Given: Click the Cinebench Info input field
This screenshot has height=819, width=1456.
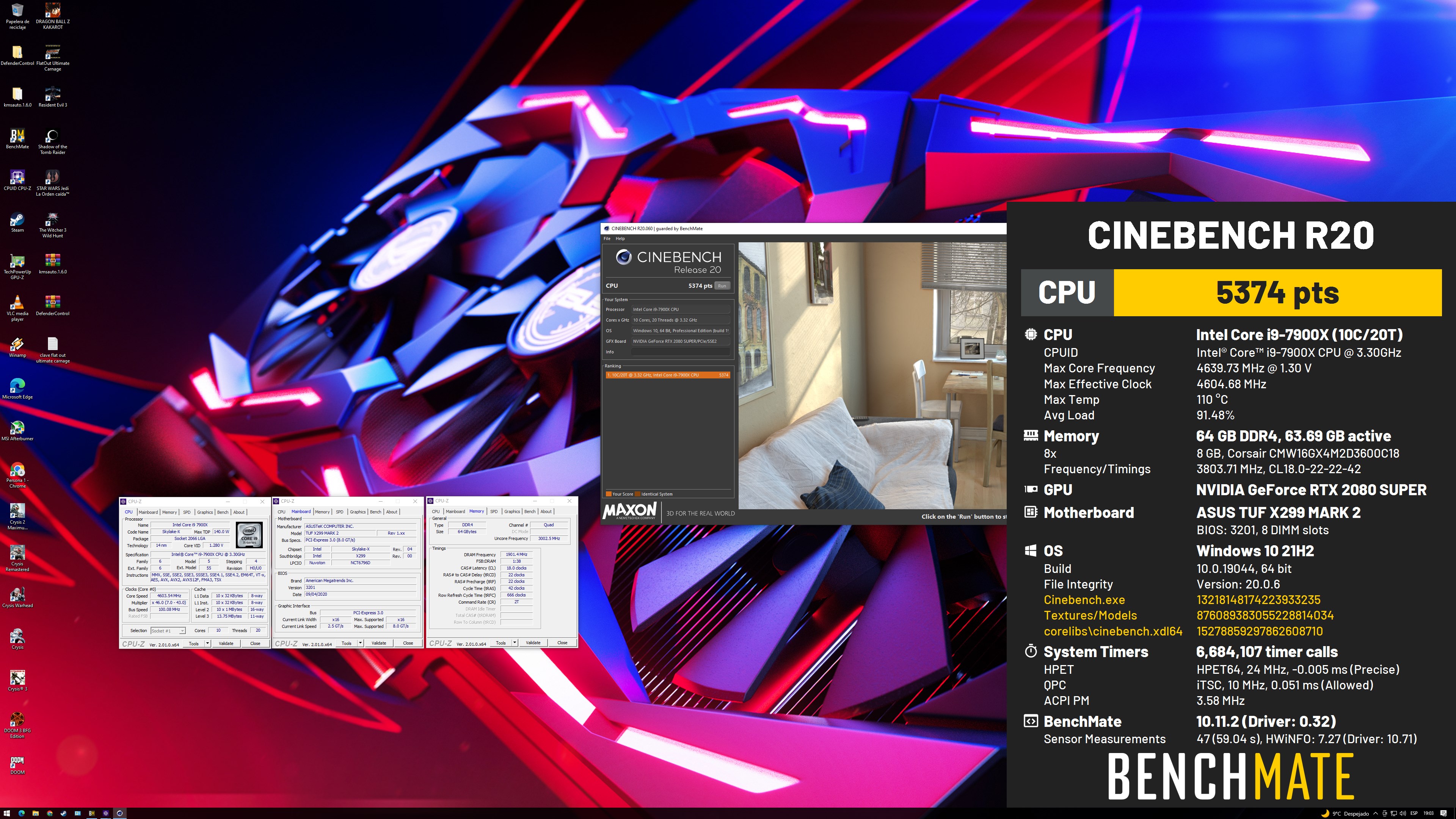Looking at the screenshot, I should (681, 352).
